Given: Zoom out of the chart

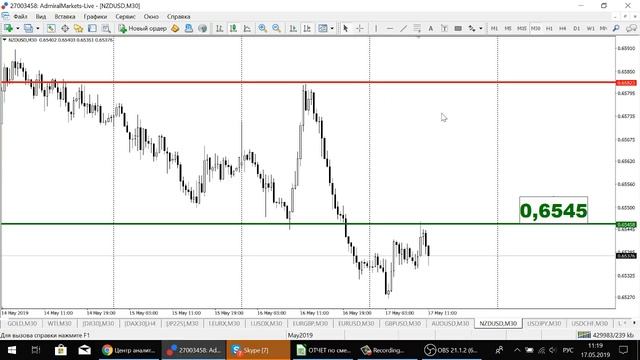Looking at the screenshot, I should [276, 28].
